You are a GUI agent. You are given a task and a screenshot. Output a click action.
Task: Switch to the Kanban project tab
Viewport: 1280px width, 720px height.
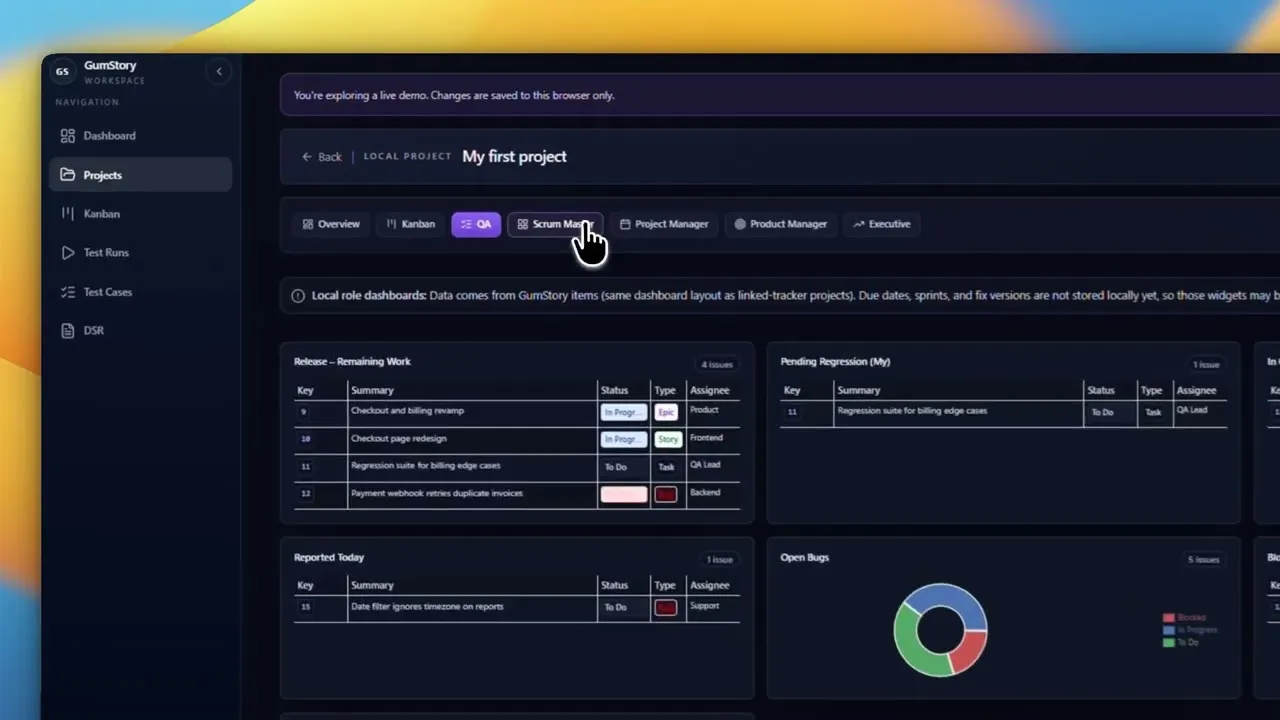[x=411, y=224]
